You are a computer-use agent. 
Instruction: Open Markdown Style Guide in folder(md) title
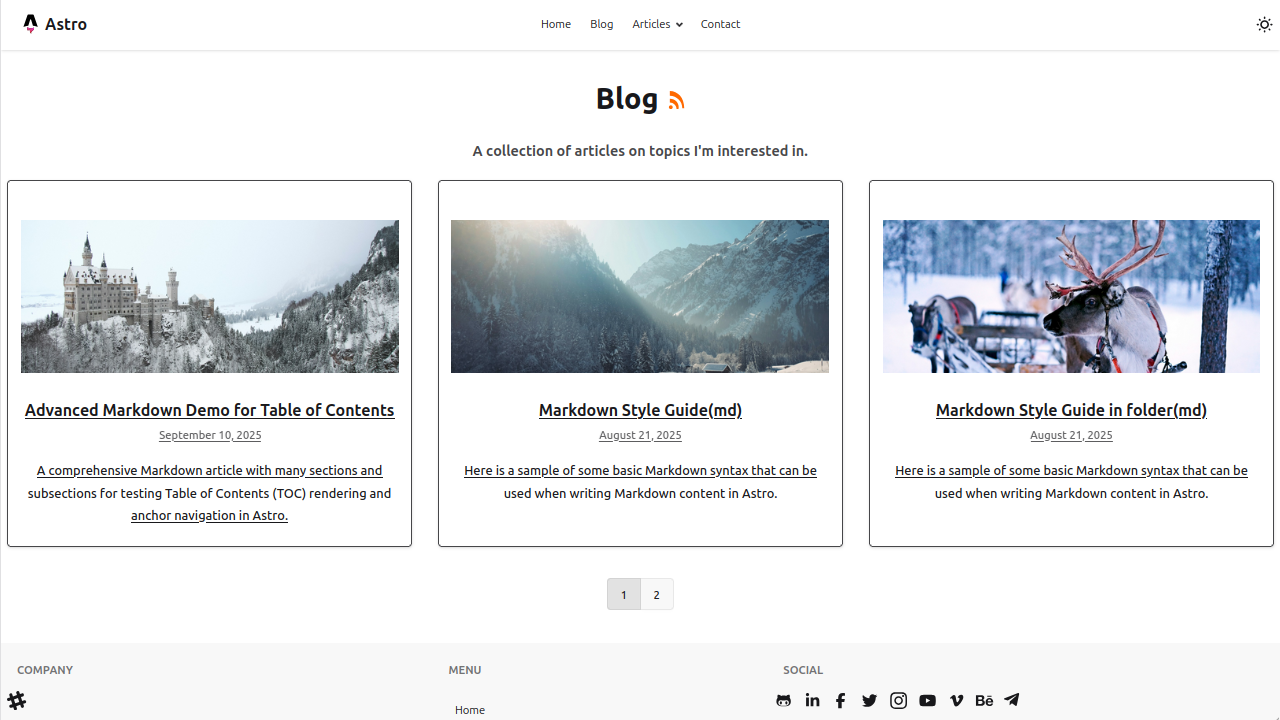tap(1071, 410)
